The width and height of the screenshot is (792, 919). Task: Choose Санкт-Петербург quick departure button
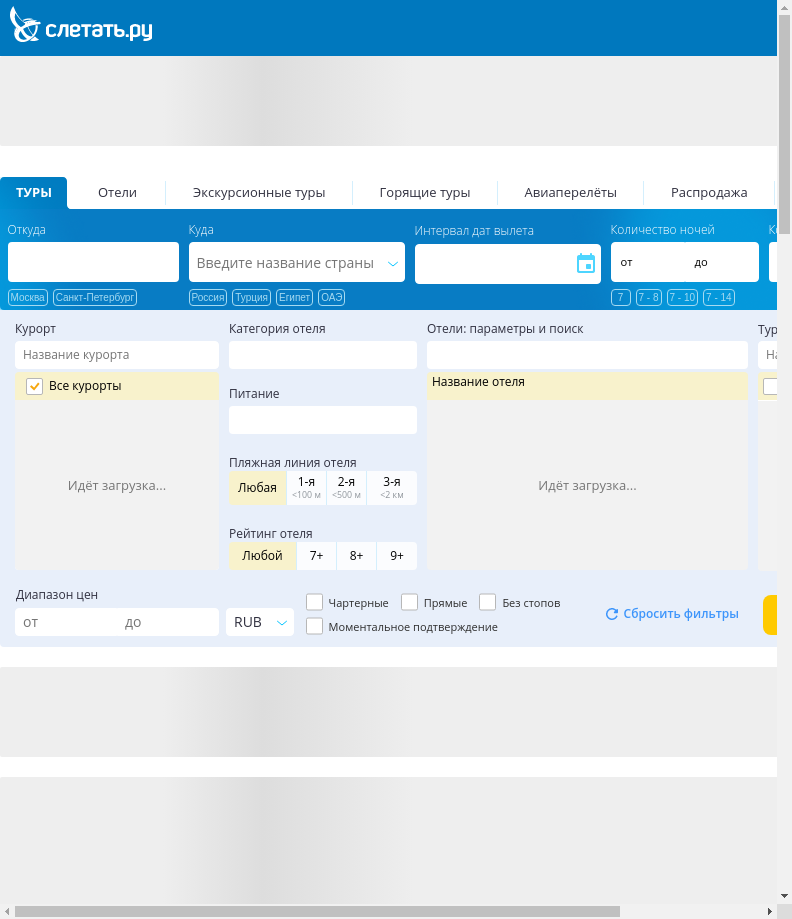pos(95,297)
